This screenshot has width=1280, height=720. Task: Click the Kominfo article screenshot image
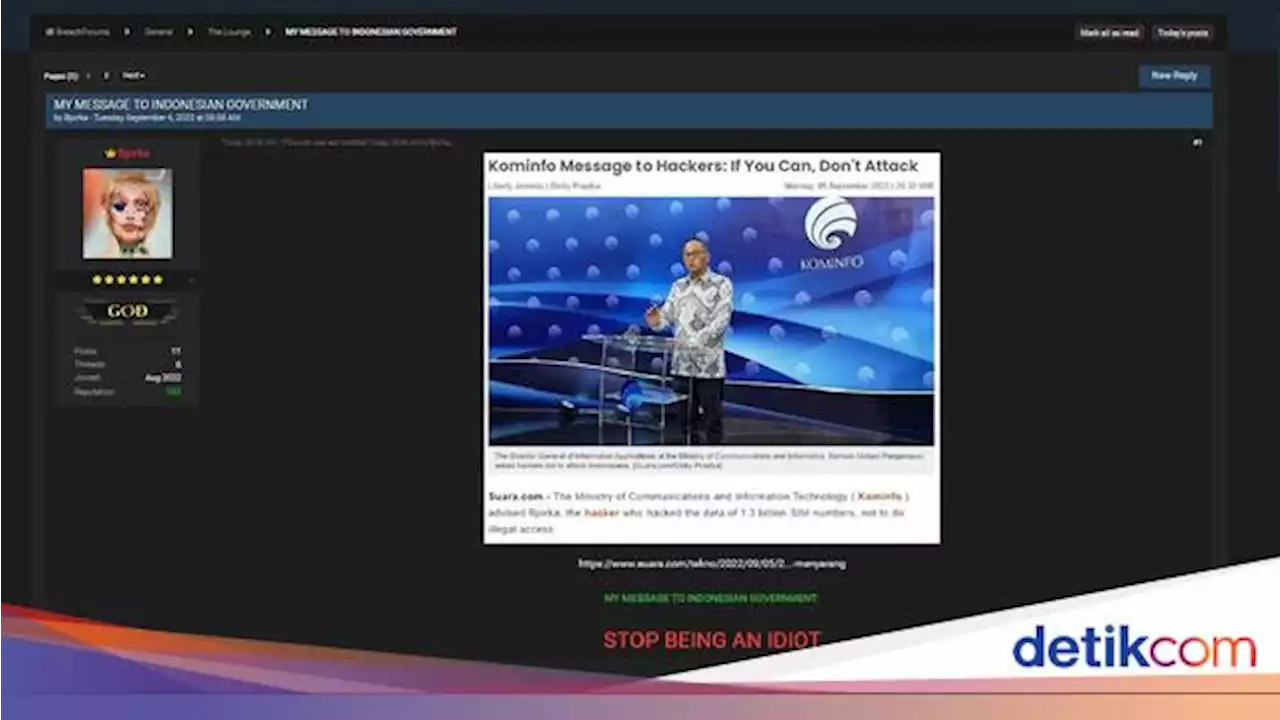[712, 348]
